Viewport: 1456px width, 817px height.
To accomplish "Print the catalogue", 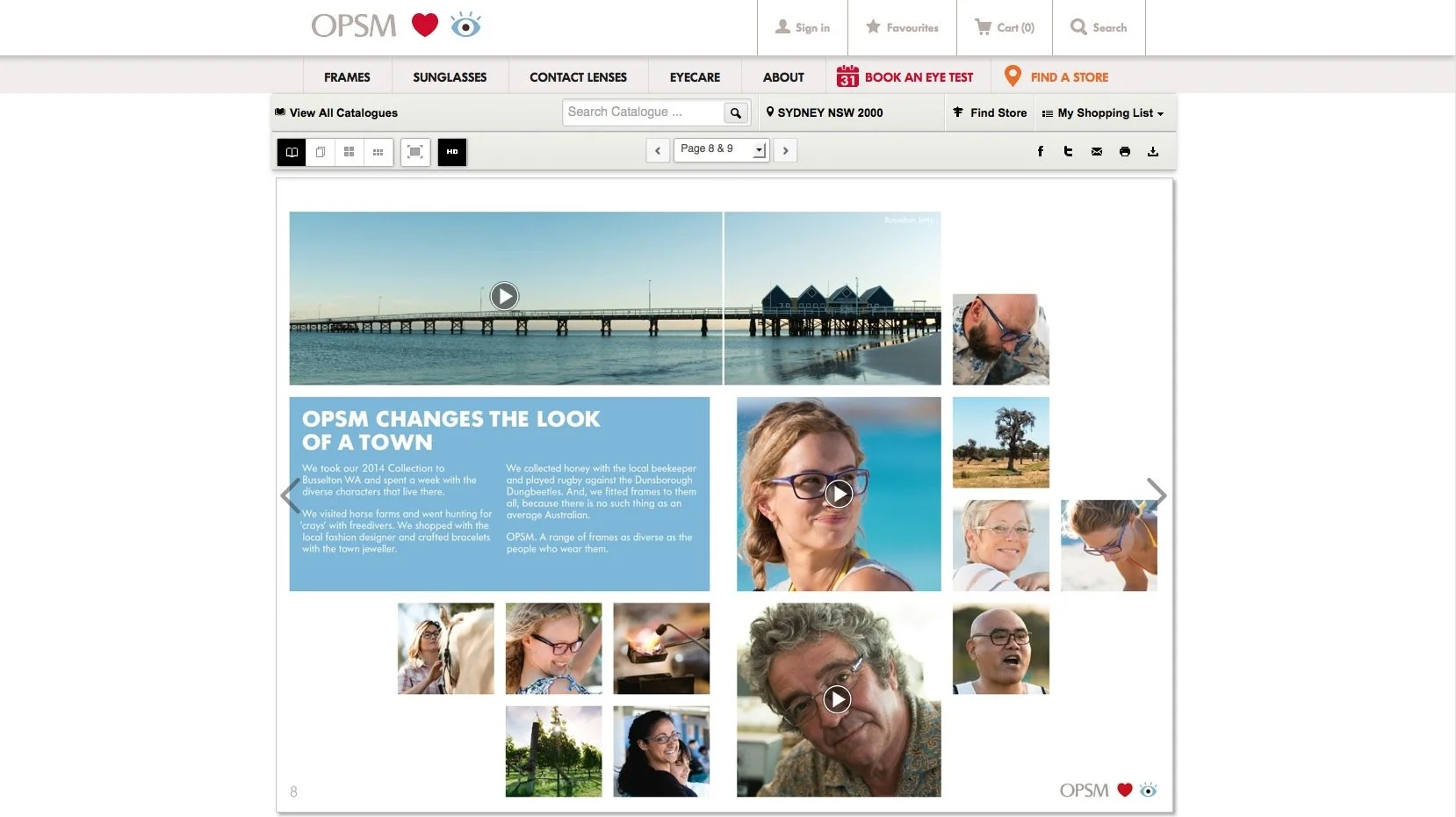I will (1125, 151).
